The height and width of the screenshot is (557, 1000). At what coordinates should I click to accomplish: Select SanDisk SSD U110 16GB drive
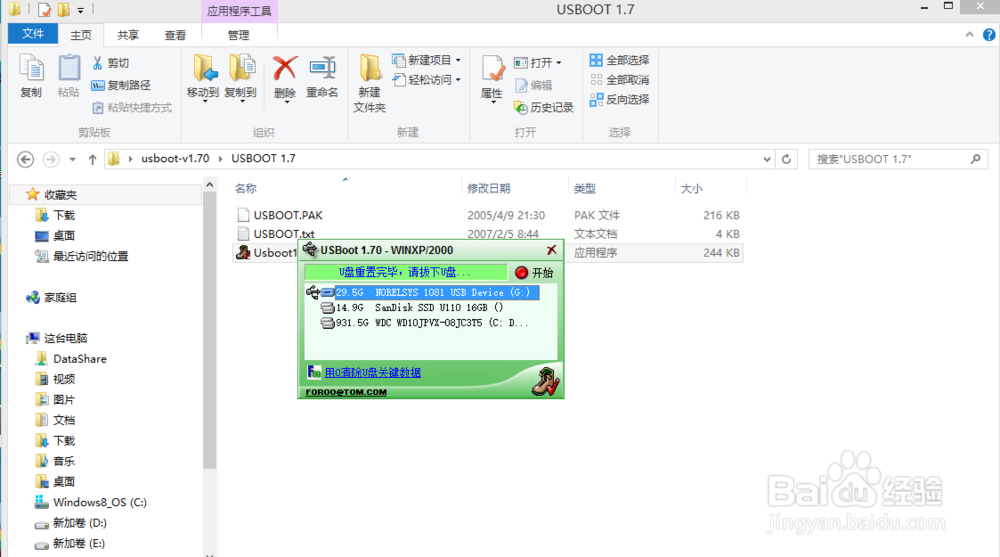point(419,308)
